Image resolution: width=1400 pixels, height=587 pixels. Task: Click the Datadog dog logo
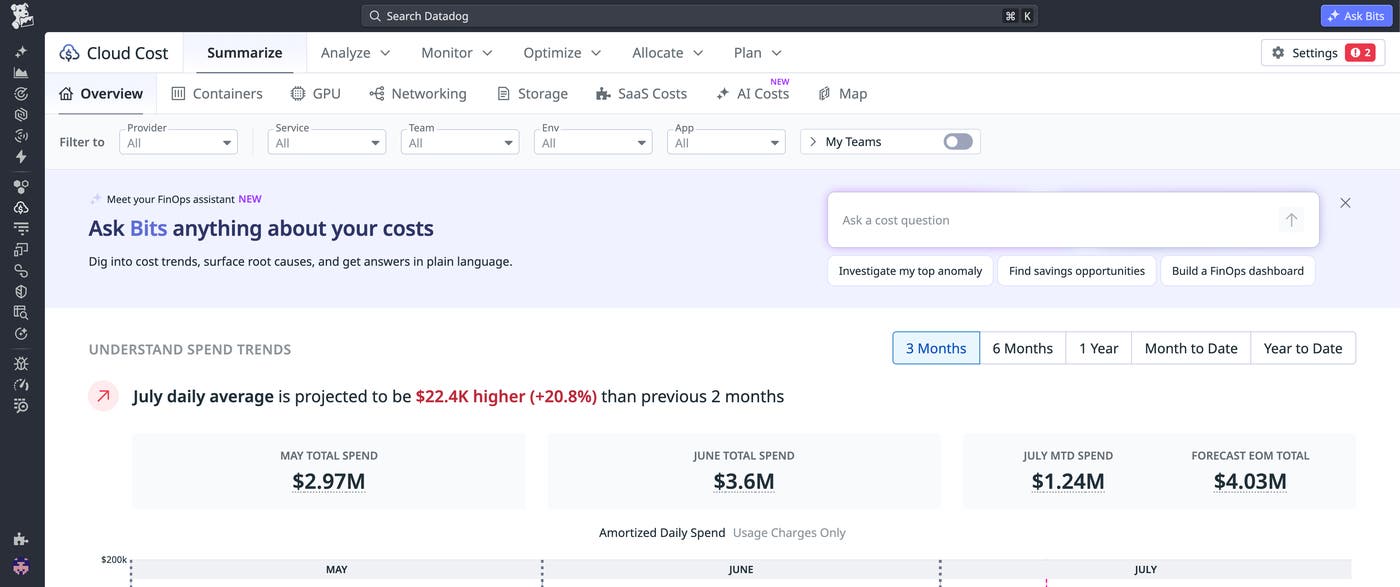(x=21, y=16)
